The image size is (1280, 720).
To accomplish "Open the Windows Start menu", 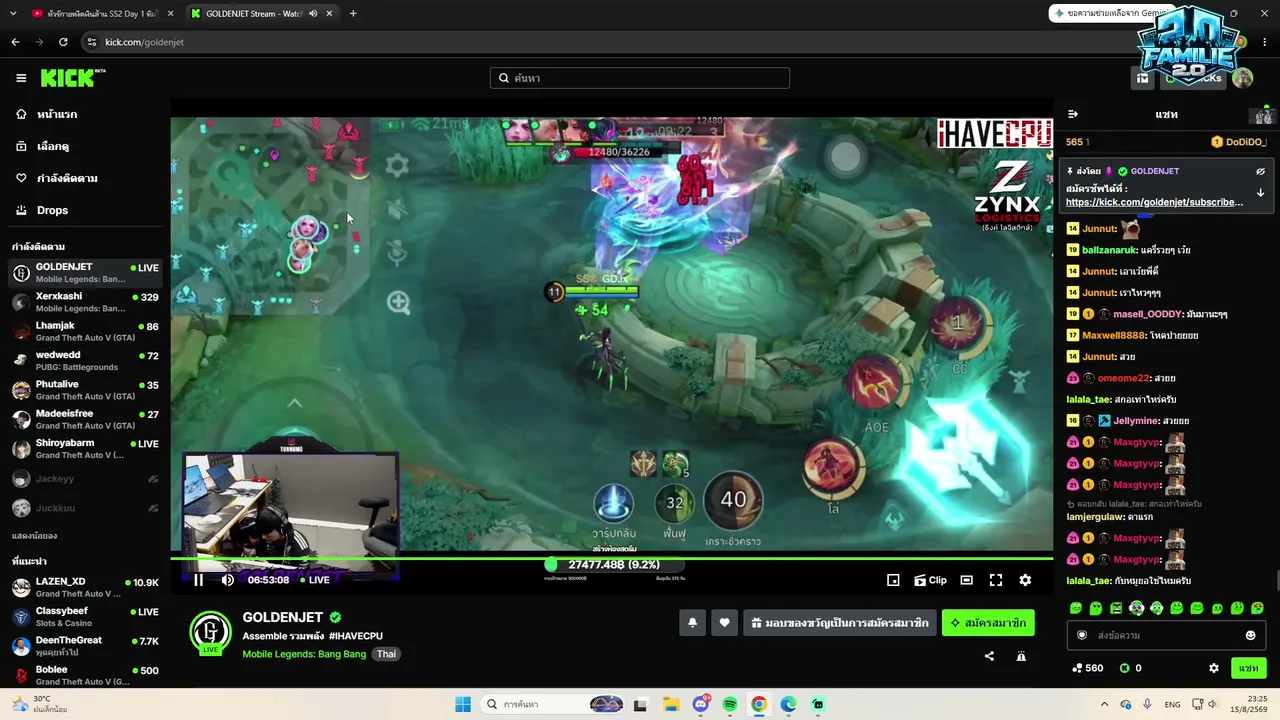I will coord(463,704).
